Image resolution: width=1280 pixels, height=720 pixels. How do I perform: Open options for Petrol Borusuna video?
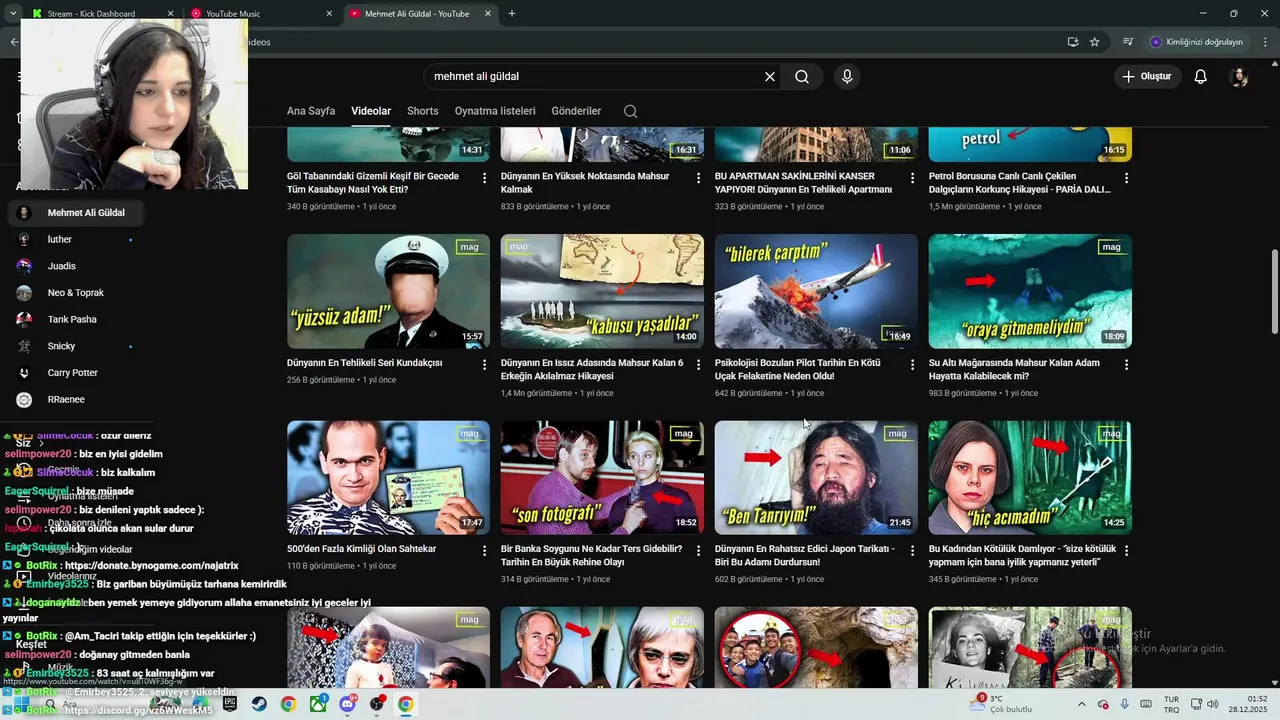1126,178
